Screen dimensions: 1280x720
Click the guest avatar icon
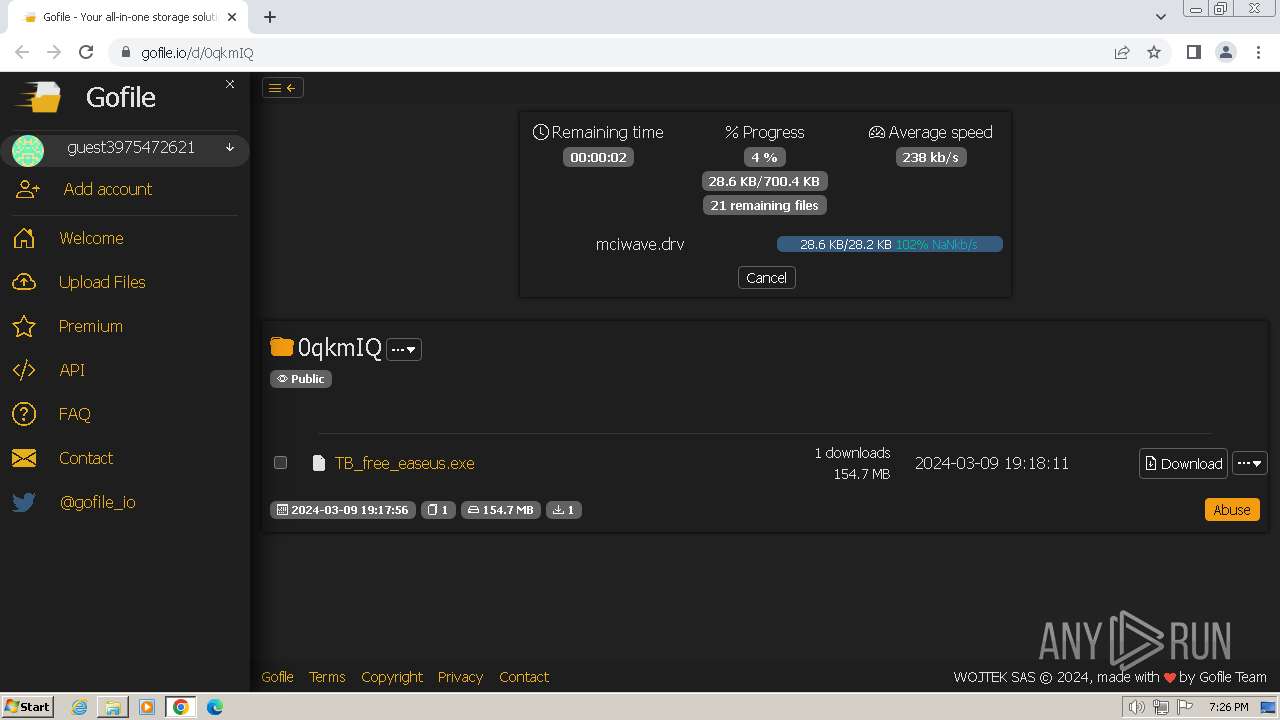click(x=28, y=150)
